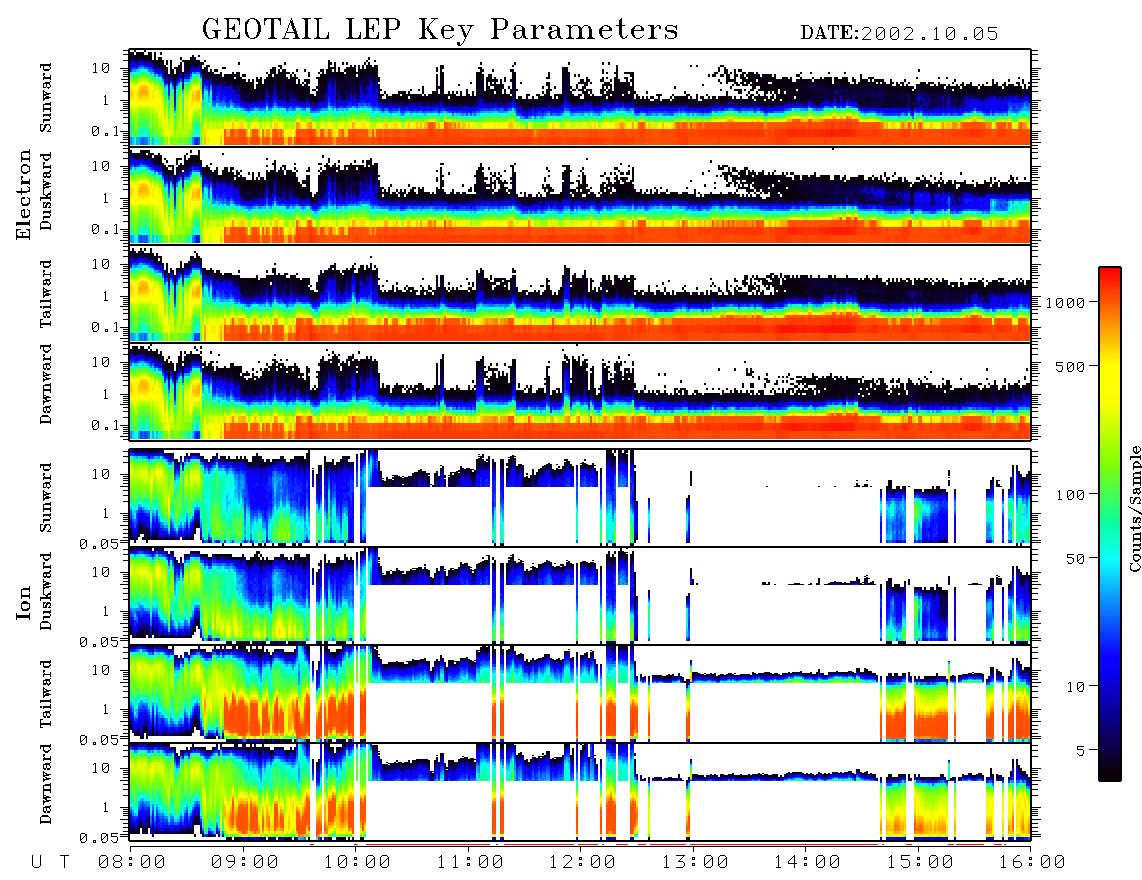Select the Electron Dawnward panel label
1142x880 pixels.
click(x=46, y=385)
